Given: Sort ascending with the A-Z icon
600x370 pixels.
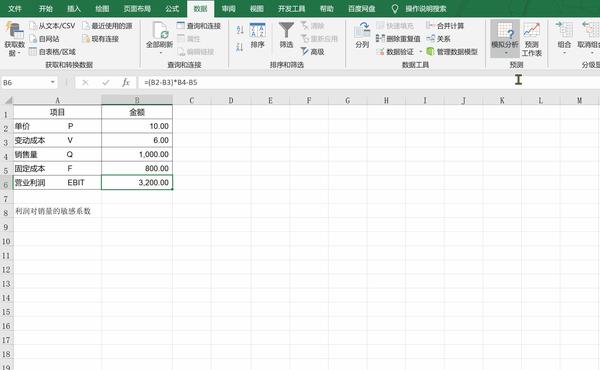Looking at the screenshot, I should coord(240,30).
